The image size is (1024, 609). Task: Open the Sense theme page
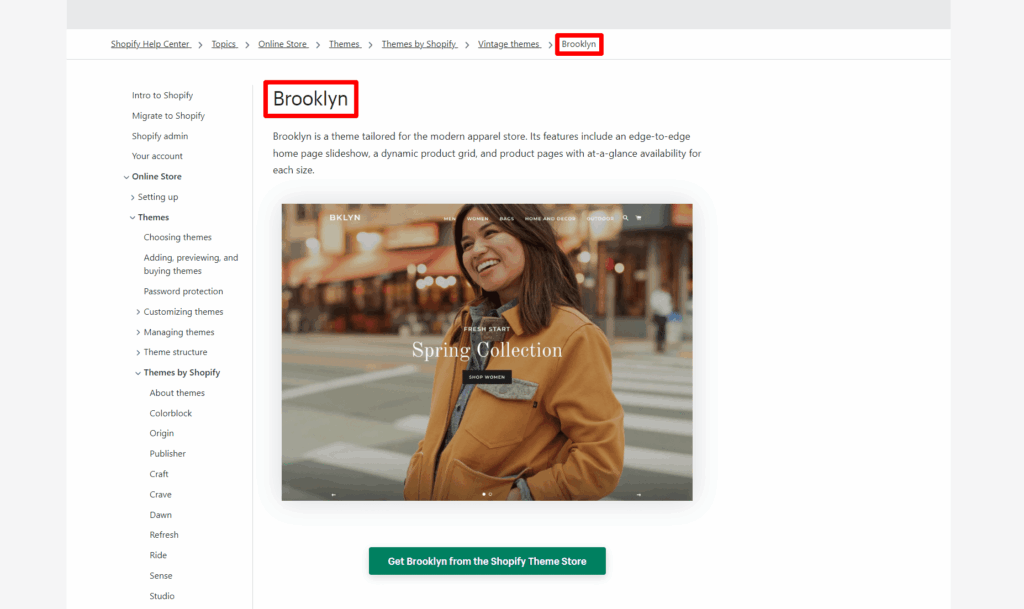point(161,576)
